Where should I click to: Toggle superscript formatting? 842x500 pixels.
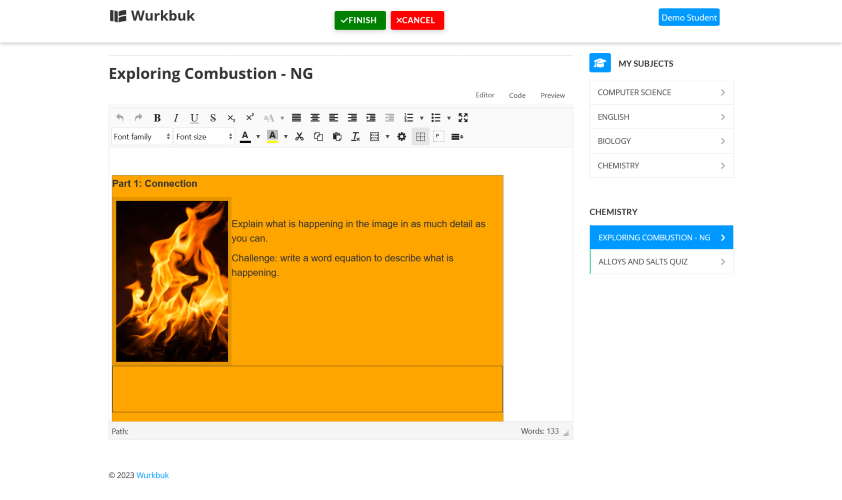click(250, 118)
